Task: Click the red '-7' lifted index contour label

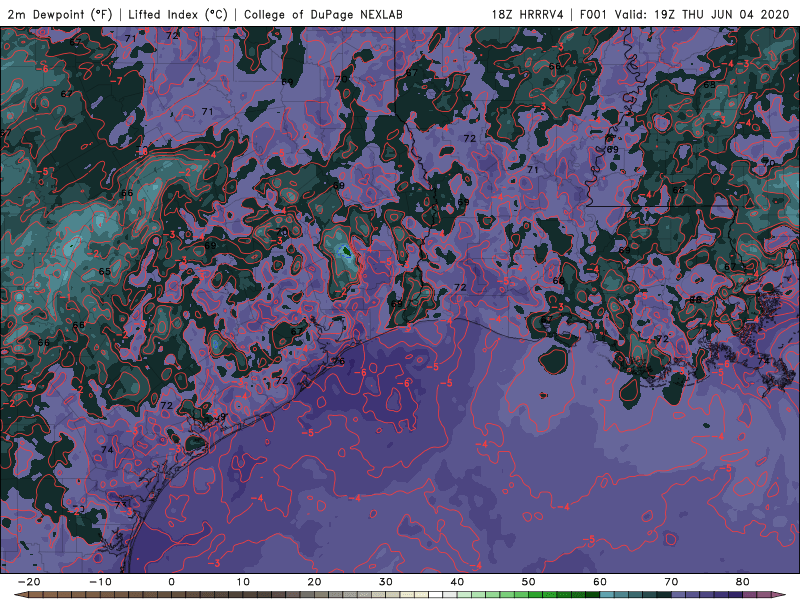Action: [116, 81]
